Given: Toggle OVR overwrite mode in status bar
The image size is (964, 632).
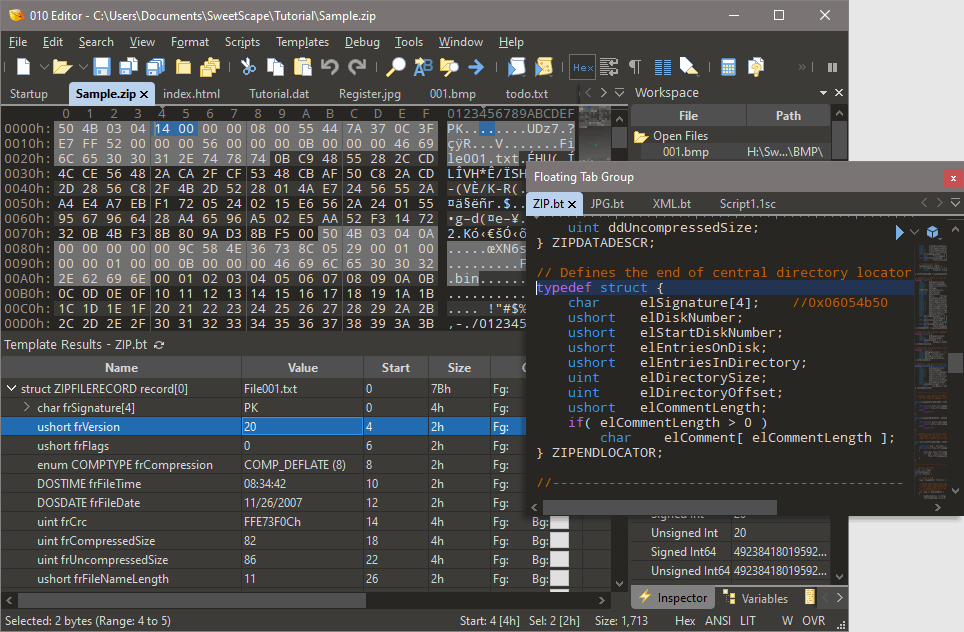Looking at the screenshot, I should click(x=814, y=621).
